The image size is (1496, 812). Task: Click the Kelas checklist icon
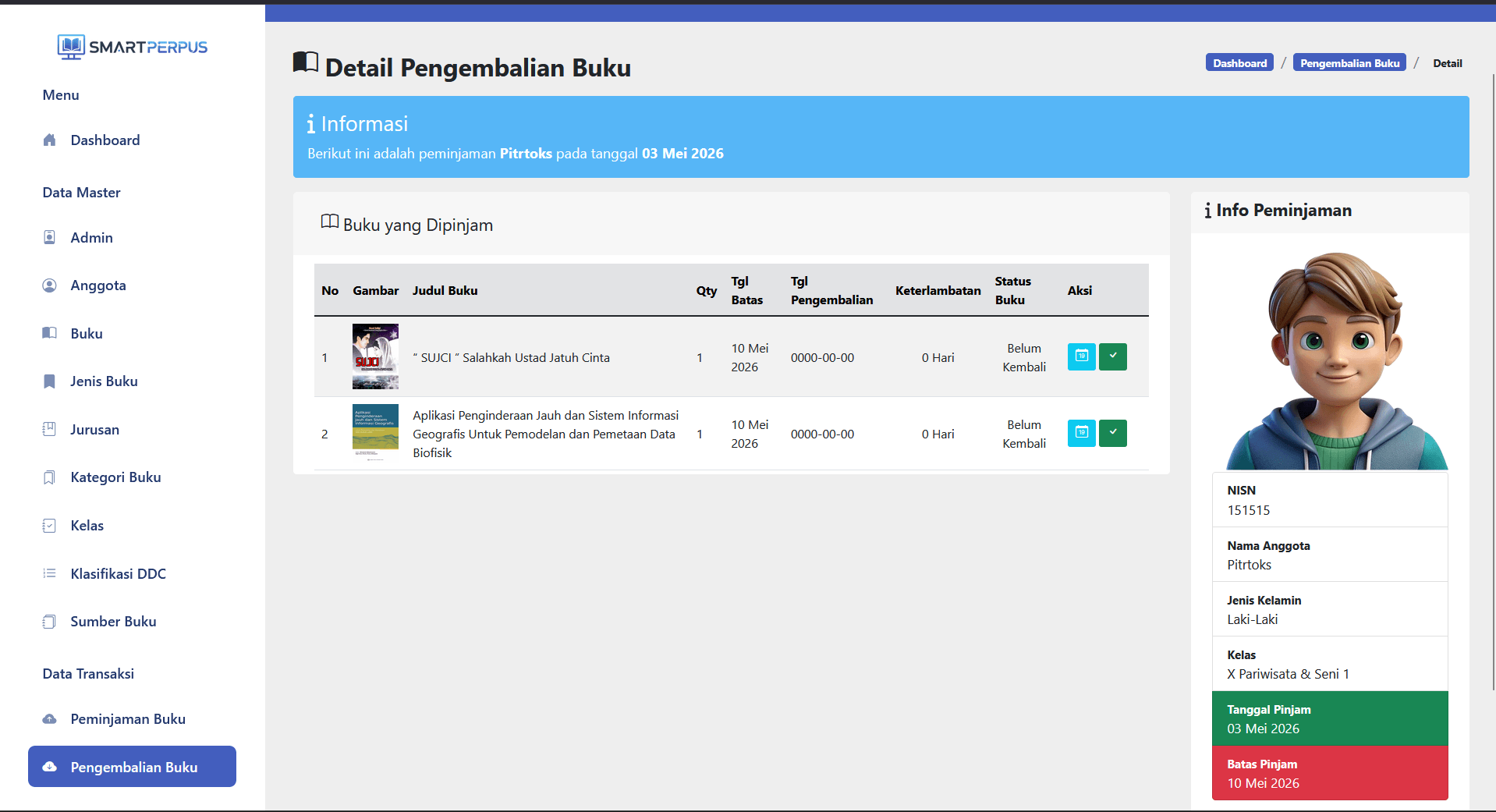click(x=49, y=526)
